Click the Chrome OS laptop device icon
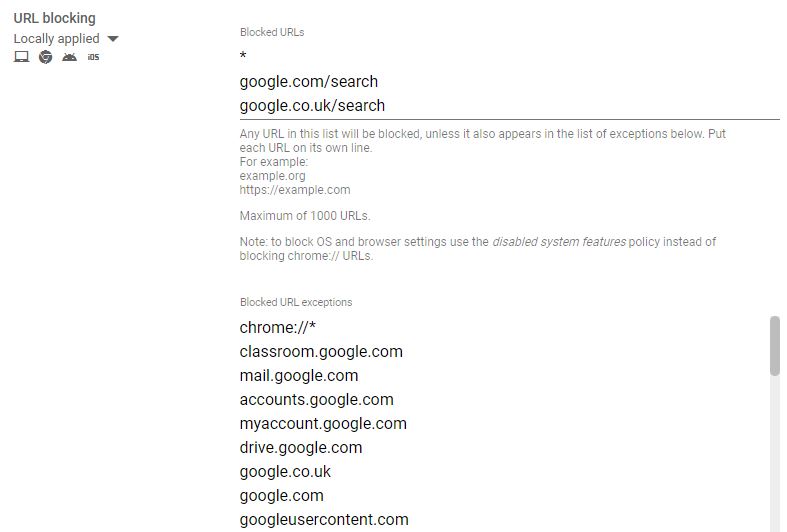The width and height of the screenshot is (787, 532). point(21,57)
